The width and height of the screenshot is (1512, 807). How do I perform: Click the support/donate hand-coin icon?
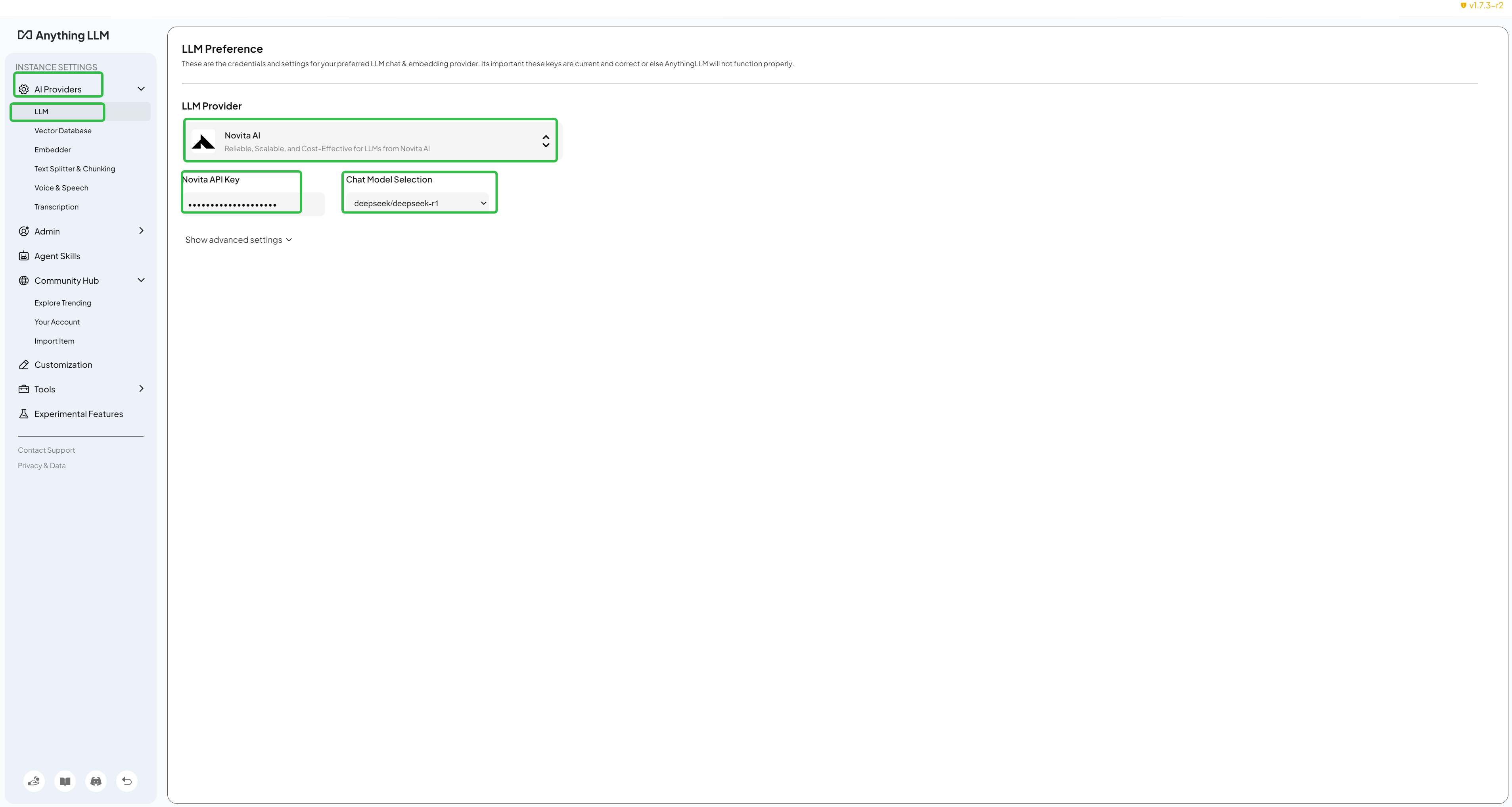pyautogui.click(x=34, y=781)
